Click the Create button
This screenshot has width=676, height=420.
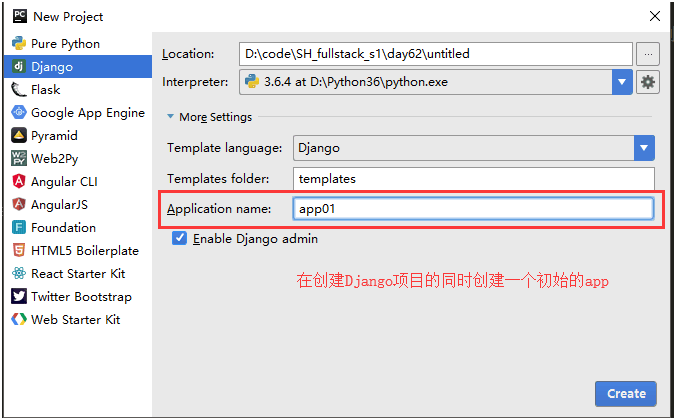[626, 393]
